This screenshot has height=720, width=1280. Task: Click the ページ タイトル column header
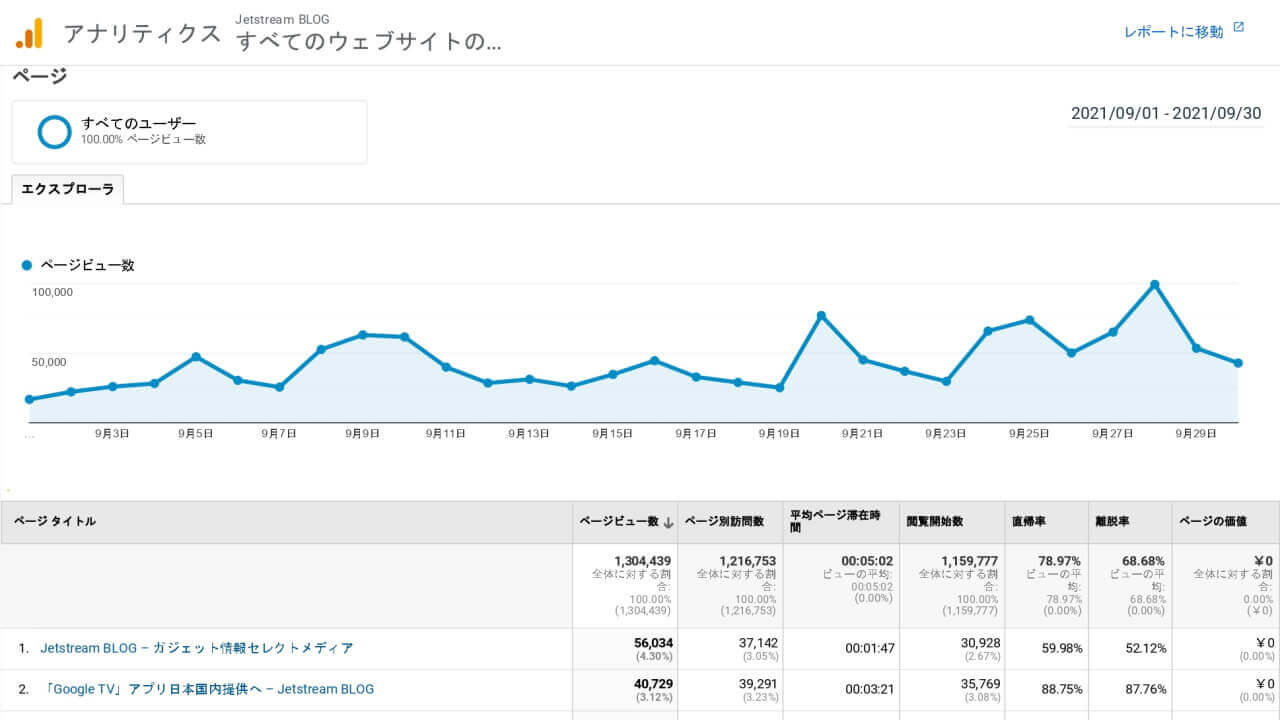click(x=56, y=521)
